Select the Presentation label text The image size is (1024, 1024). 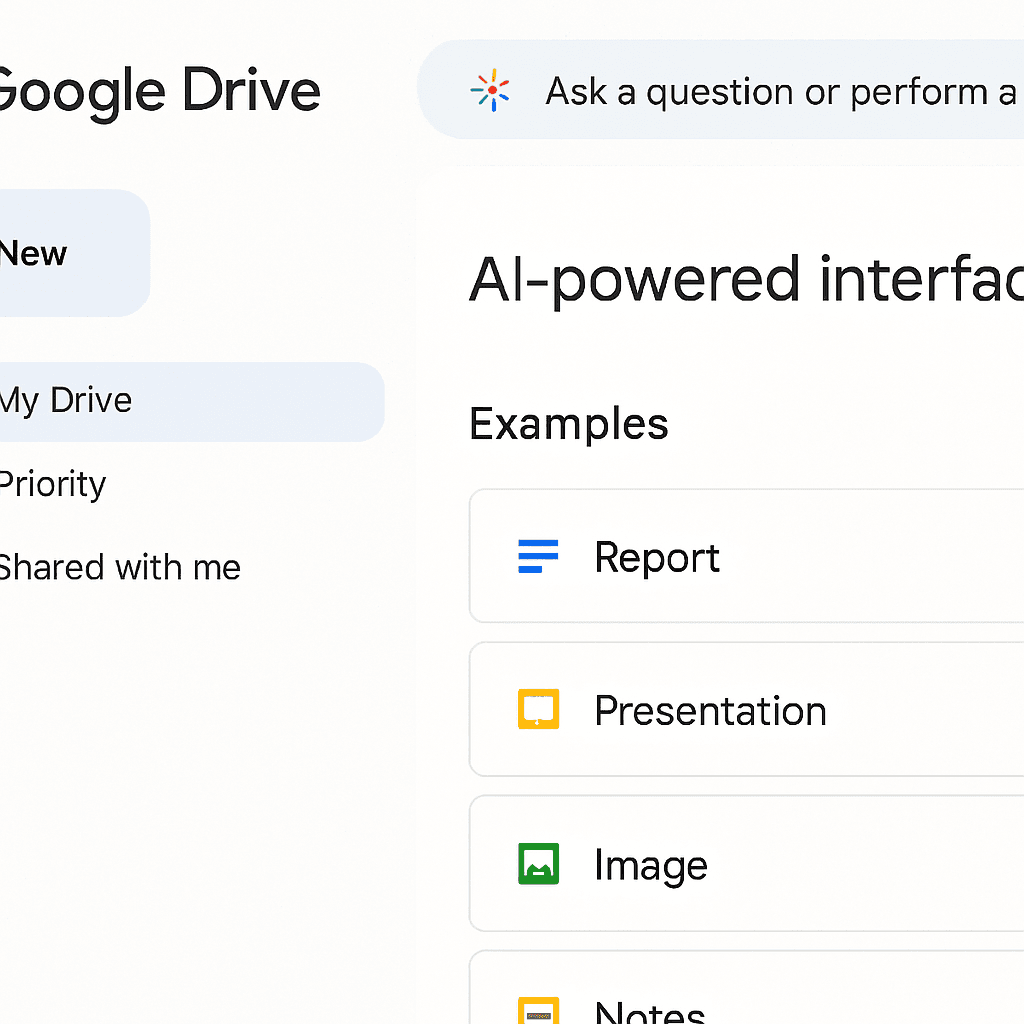point(710,711)
